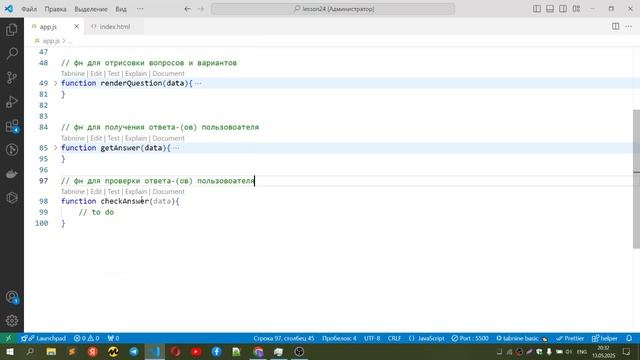Click the editor vertical scrollbar
This screenshot has height=360, width=640.
point(636,179)
